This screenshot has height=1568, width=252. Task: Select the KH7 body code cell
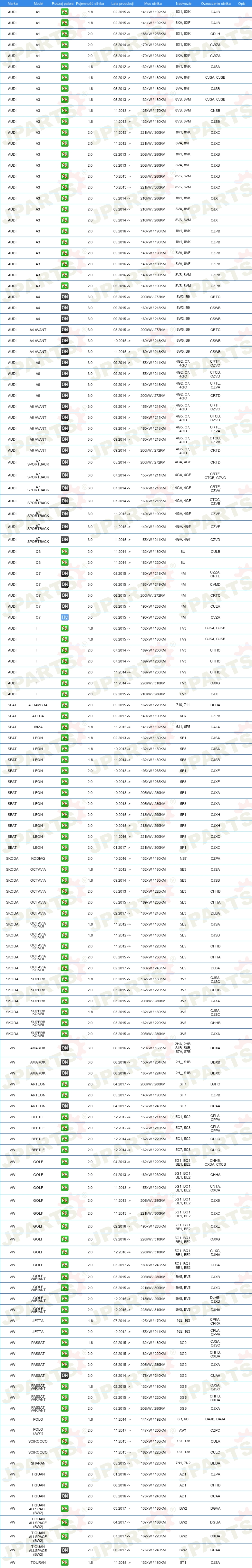pyautogui.click(x=183, y=716)
